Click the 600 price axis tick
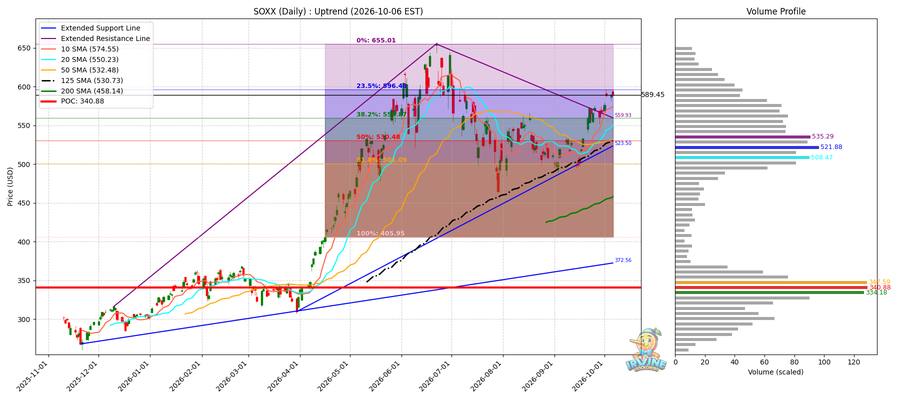This screenshot has width=900, height=400. 25,87
